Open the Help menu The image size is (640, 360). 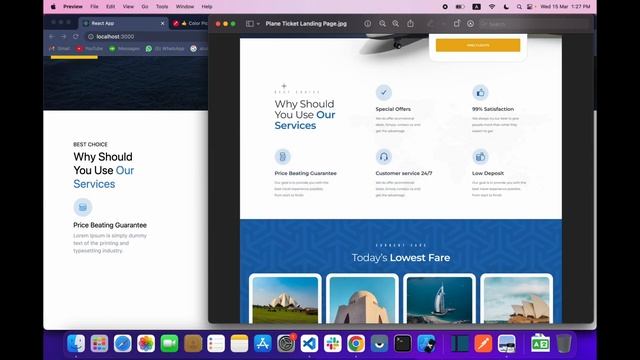(x=207, y=7)
